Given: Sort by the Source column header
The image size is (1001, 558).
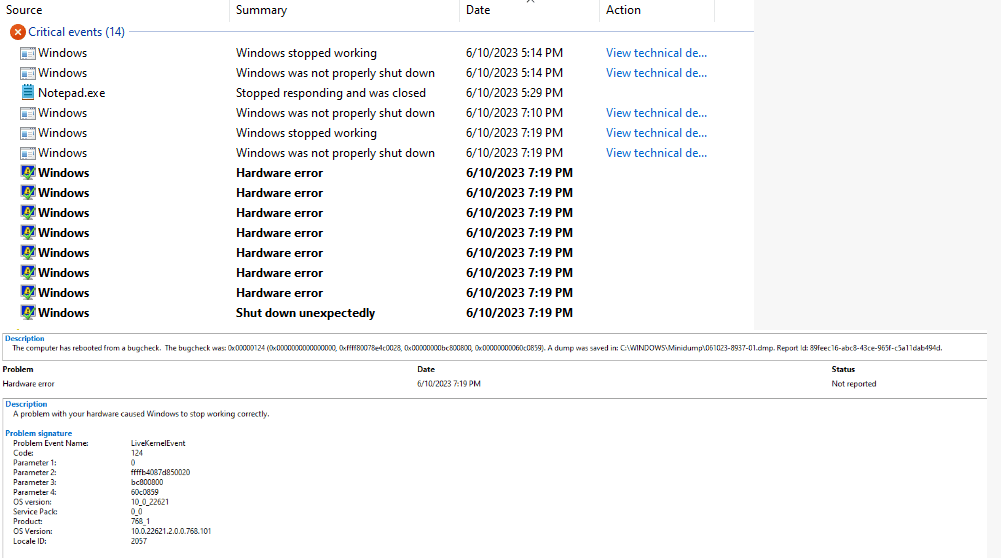Looking at the screenshot, I should click(24, 10).
